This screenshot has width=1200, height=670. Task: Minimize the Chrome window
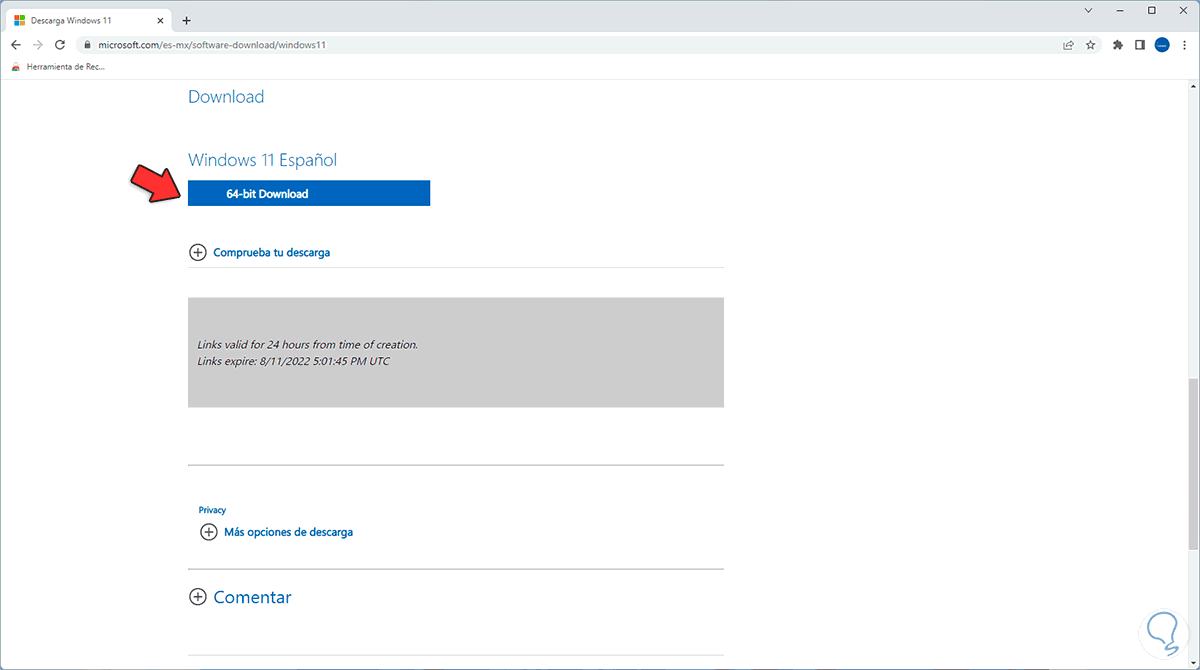click(1121, 10)
